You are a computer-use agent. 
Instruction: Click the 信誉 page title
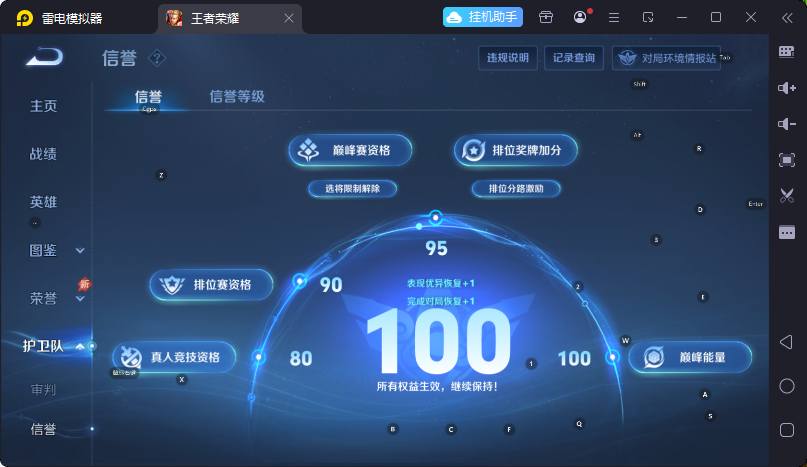coord(119,58)
